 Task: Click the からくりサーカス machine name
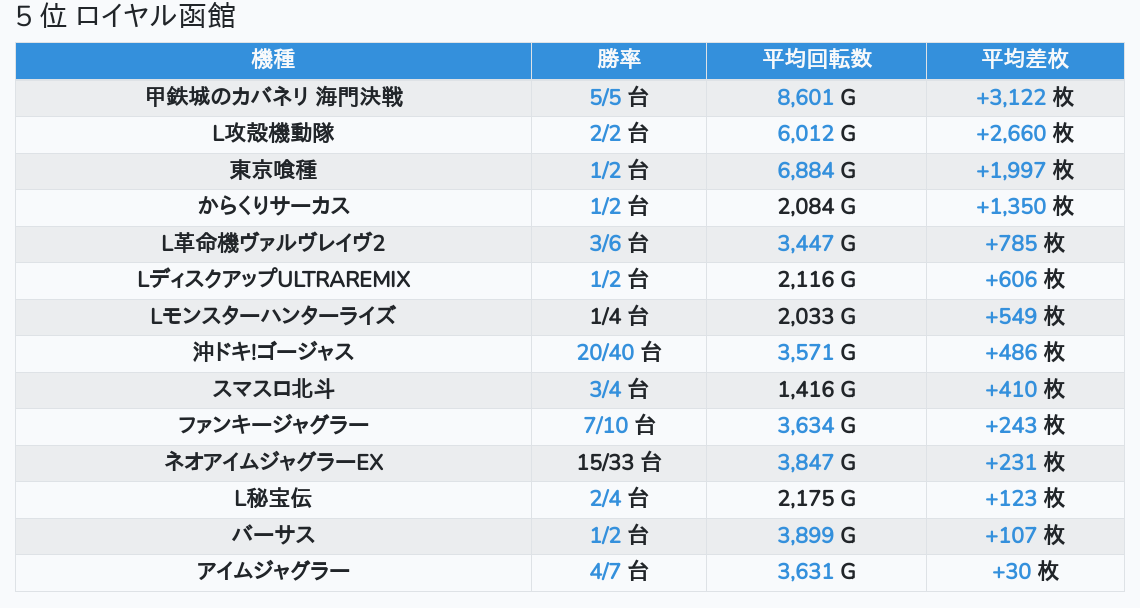pyautogui.click(x=273, y=207)
